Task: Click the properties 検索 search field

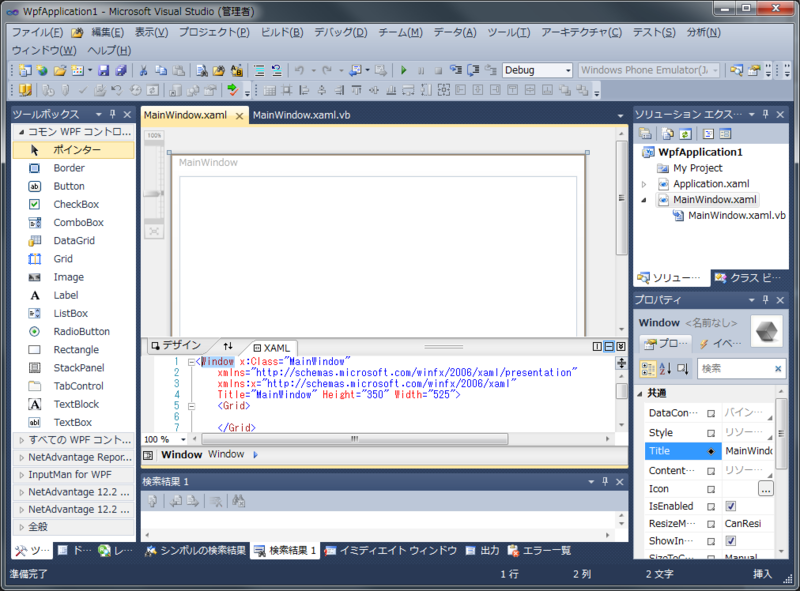Action: tap(735, 368)
